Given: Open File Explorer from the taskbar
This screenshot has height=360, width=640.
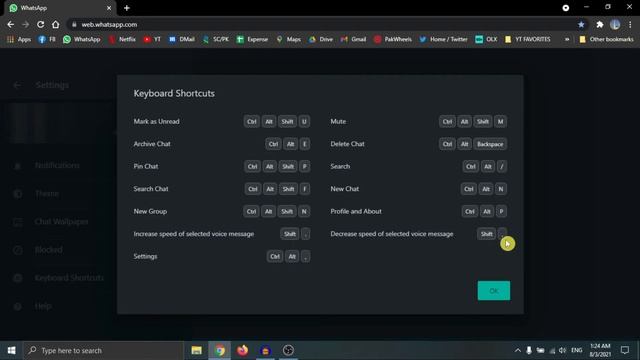Looking at the screenshot, I should 196,351.
